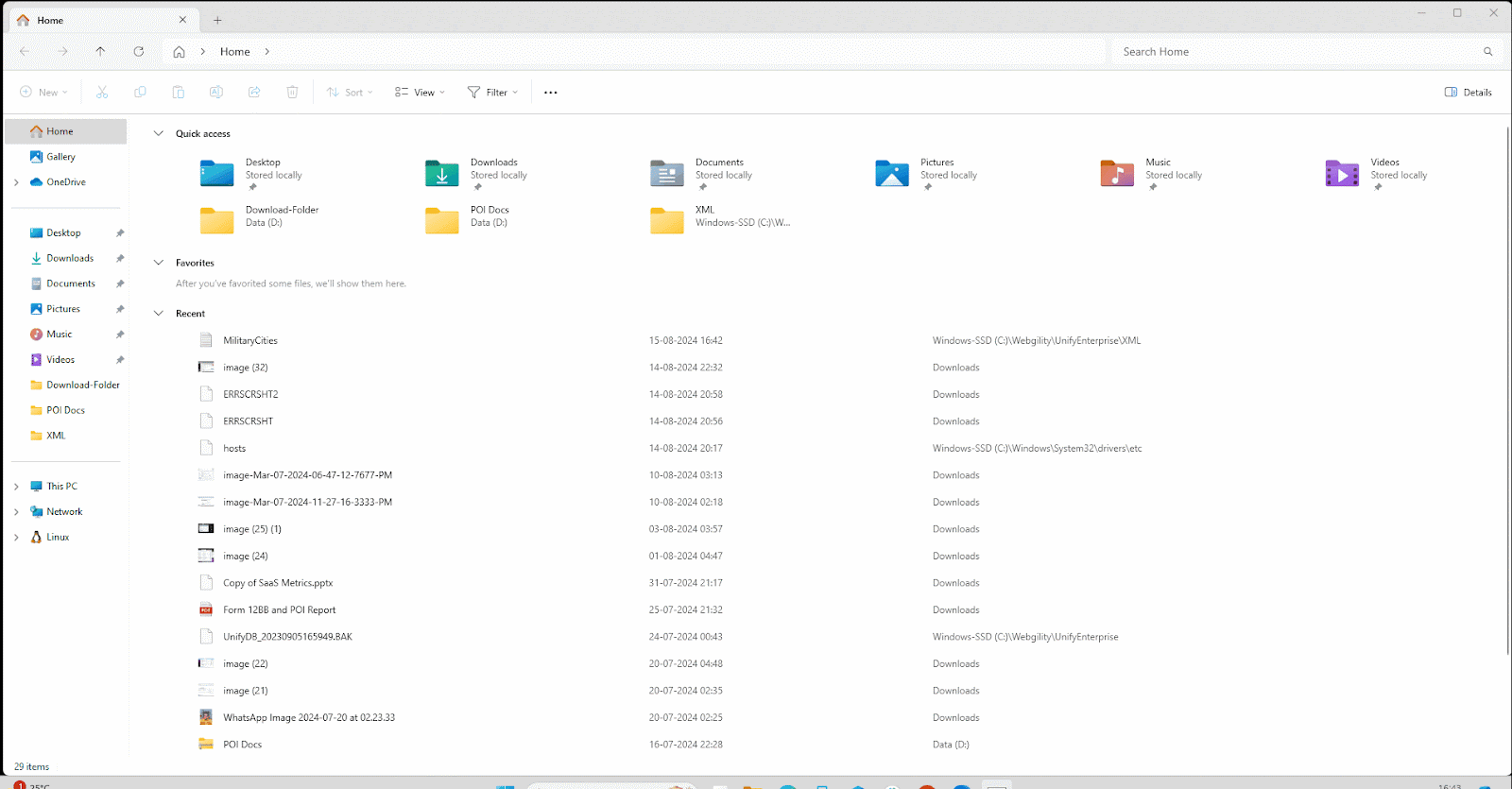1512x789 pixels.
Task: Open the See more ellipsis menu
Action: [551, 93]
